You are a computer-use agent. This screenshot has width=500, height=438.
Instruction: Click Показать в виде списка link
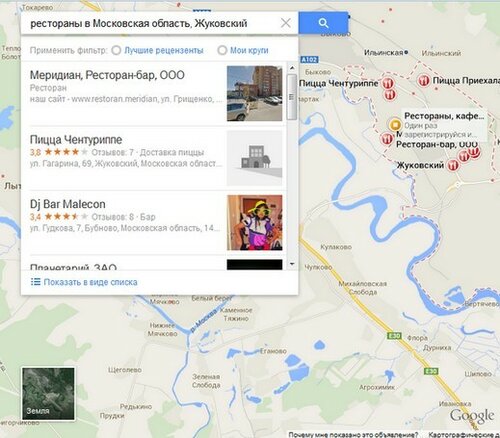click(90, 282)
